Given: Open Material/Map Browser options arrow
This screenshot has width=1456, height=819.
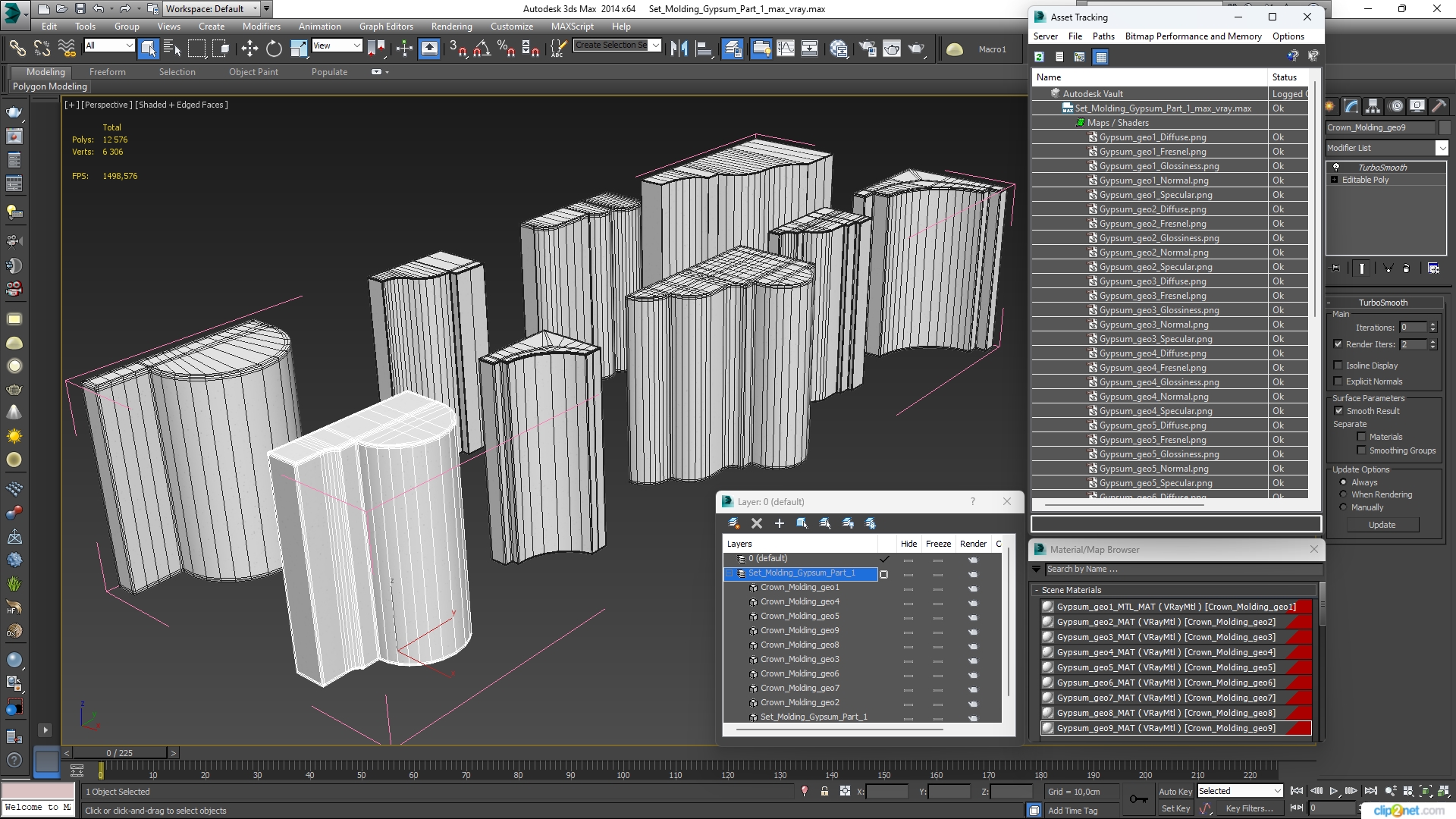Looking at the screenshot, I should [x=1037, y=570].
